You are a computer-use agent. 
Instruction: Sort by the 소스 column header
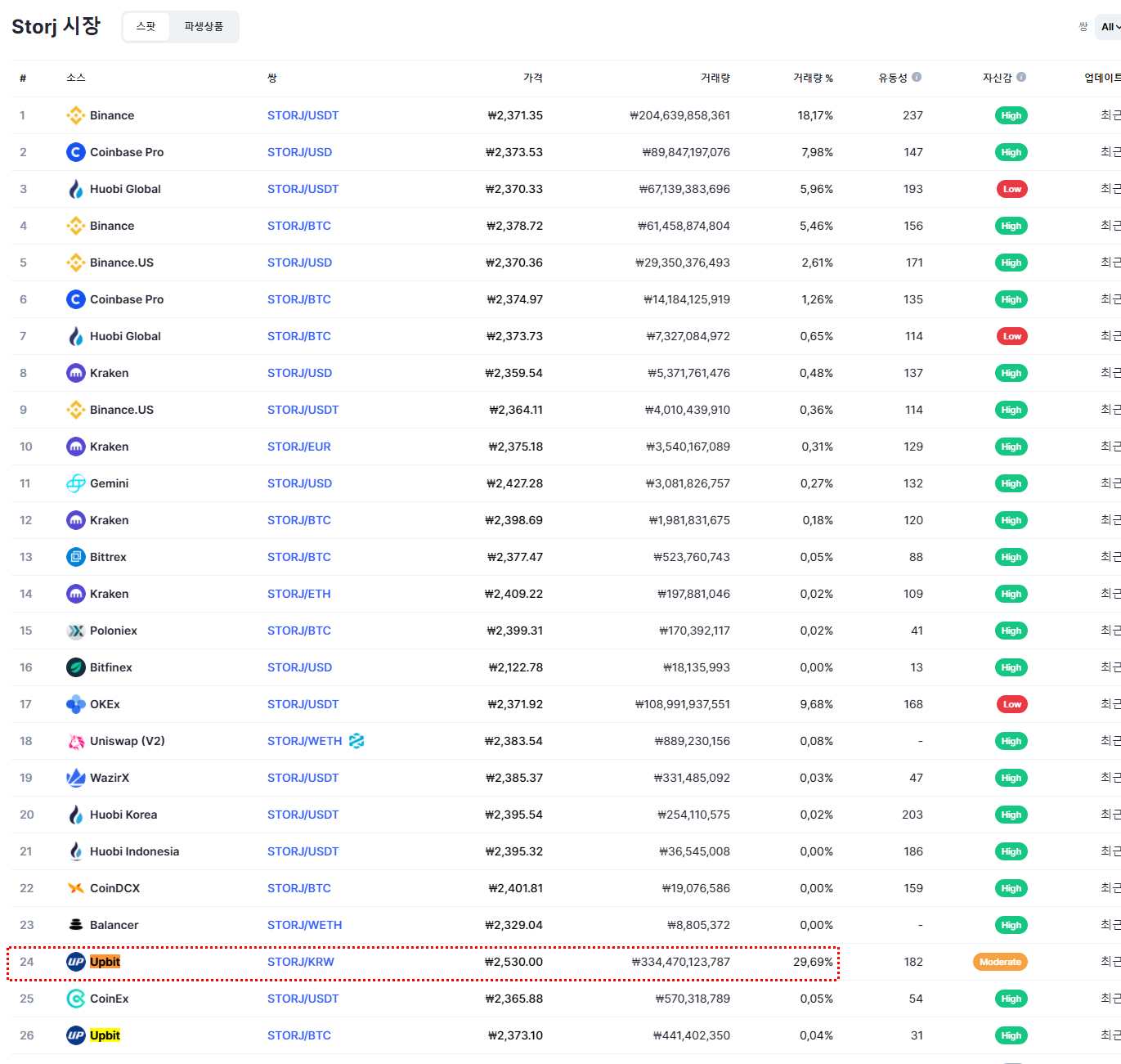(x=76, y=78)
